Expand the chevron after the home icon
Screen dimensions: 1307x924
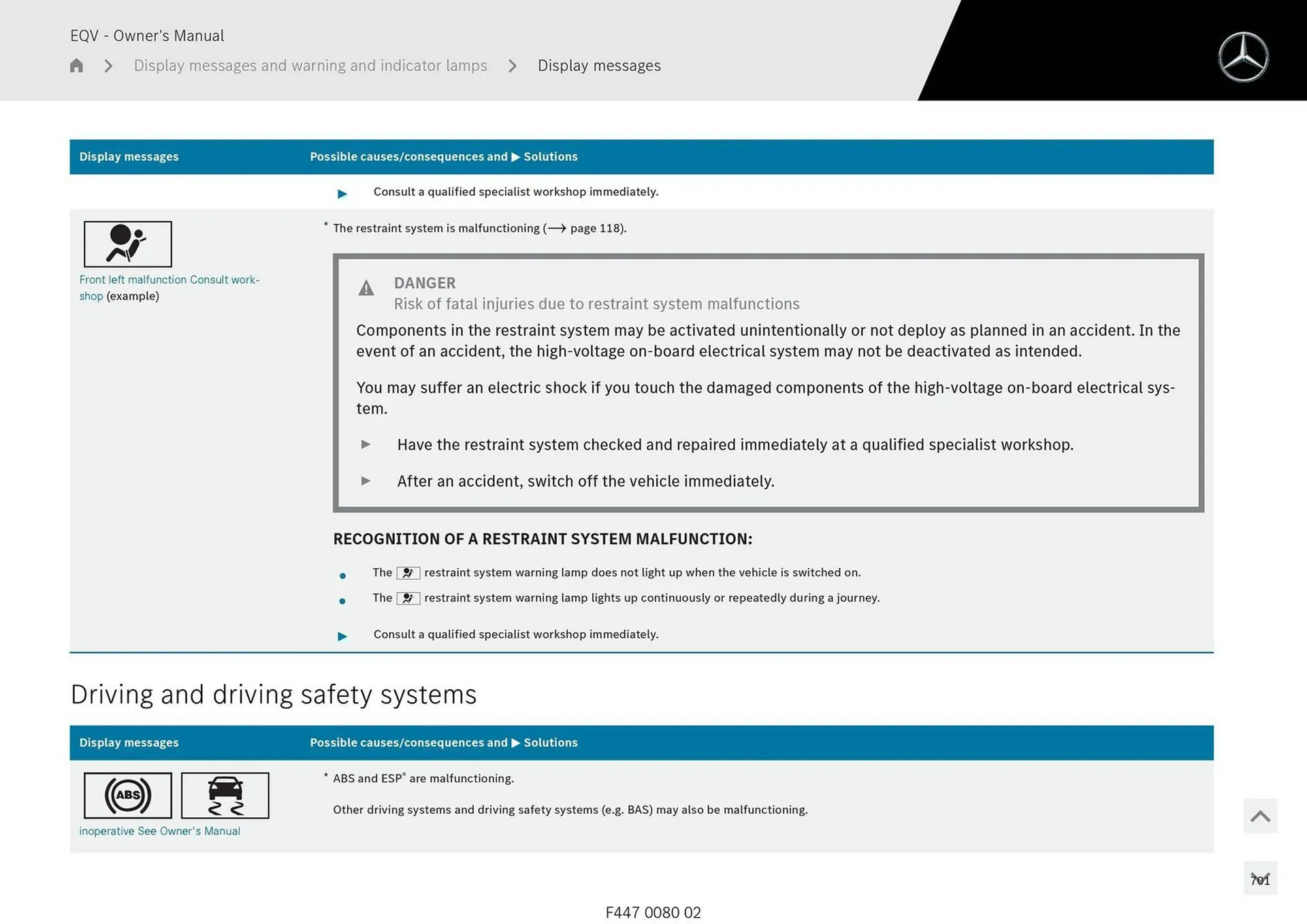point(108,65)
